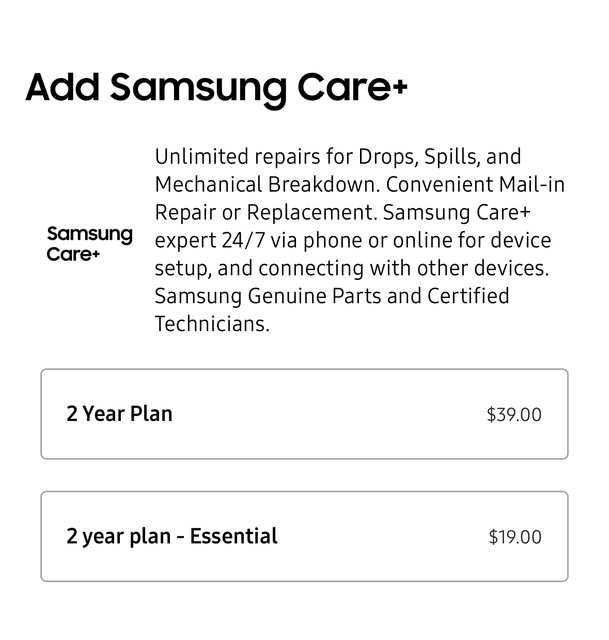Image resolution: width=609 pixels, height=640 pixels.
Task: Click "setup, and connecting with other devices" line
Action: (351, 269)
